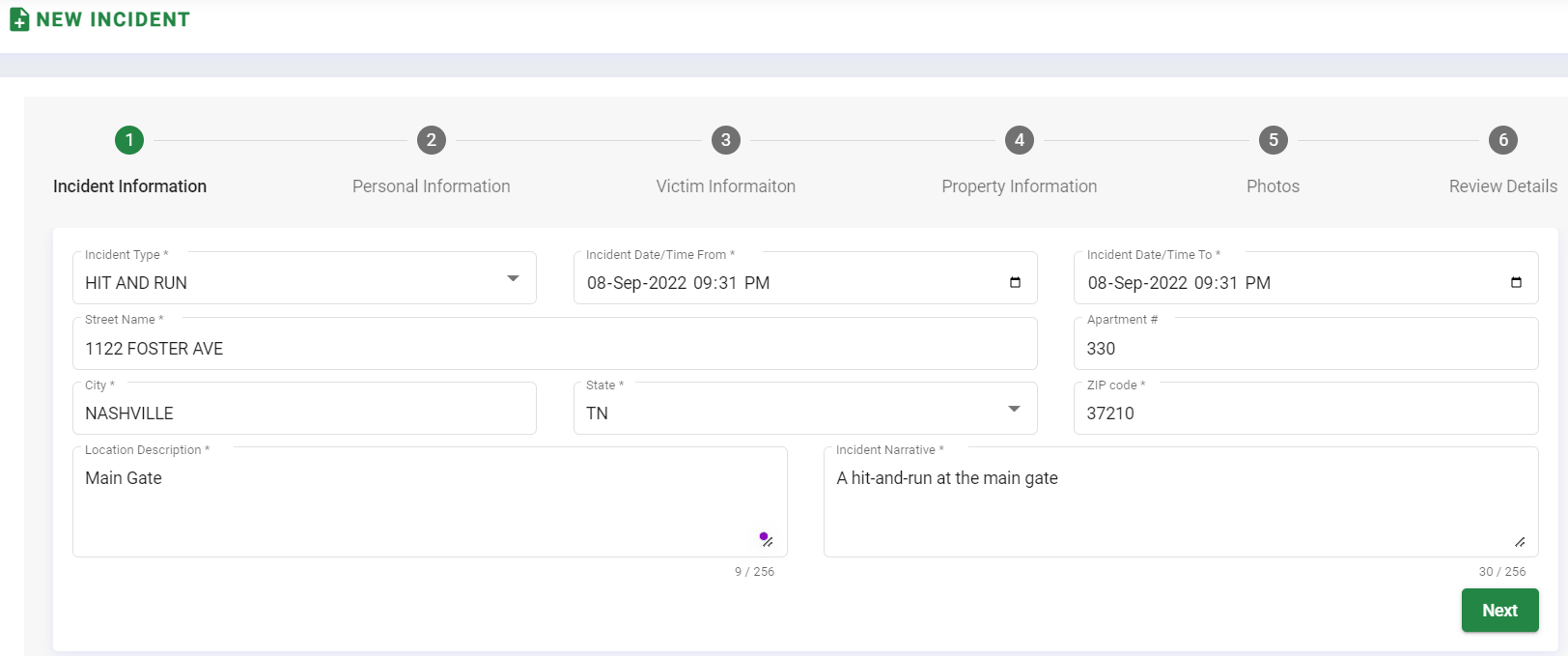Image resolution: width=1568 pixels, height=656 pixels.
Task: Go to Victim Informaiton step
Action: coord(726,186)
